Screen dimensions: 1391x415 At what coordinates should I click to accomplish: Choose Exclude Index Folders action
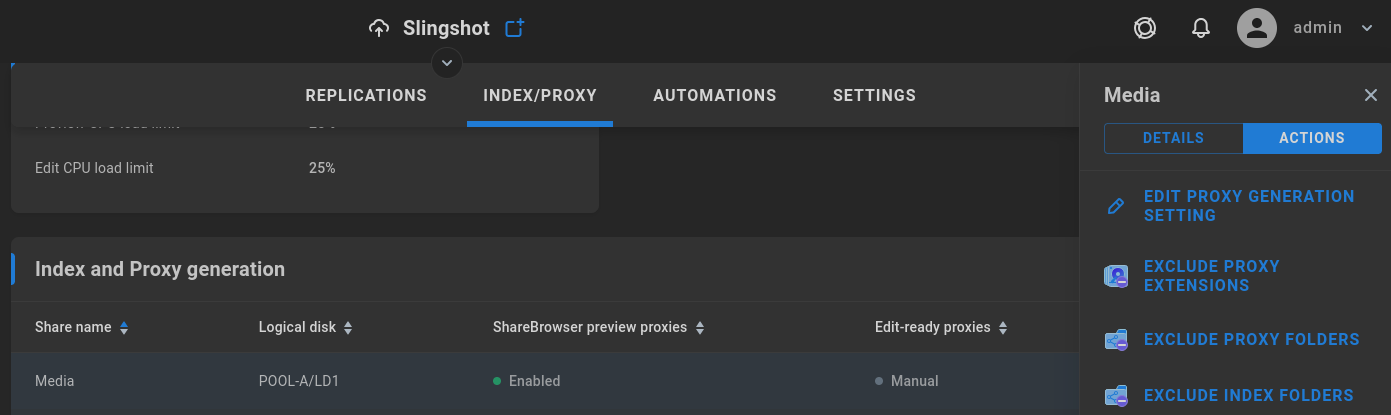click(x=1249, y=396)
